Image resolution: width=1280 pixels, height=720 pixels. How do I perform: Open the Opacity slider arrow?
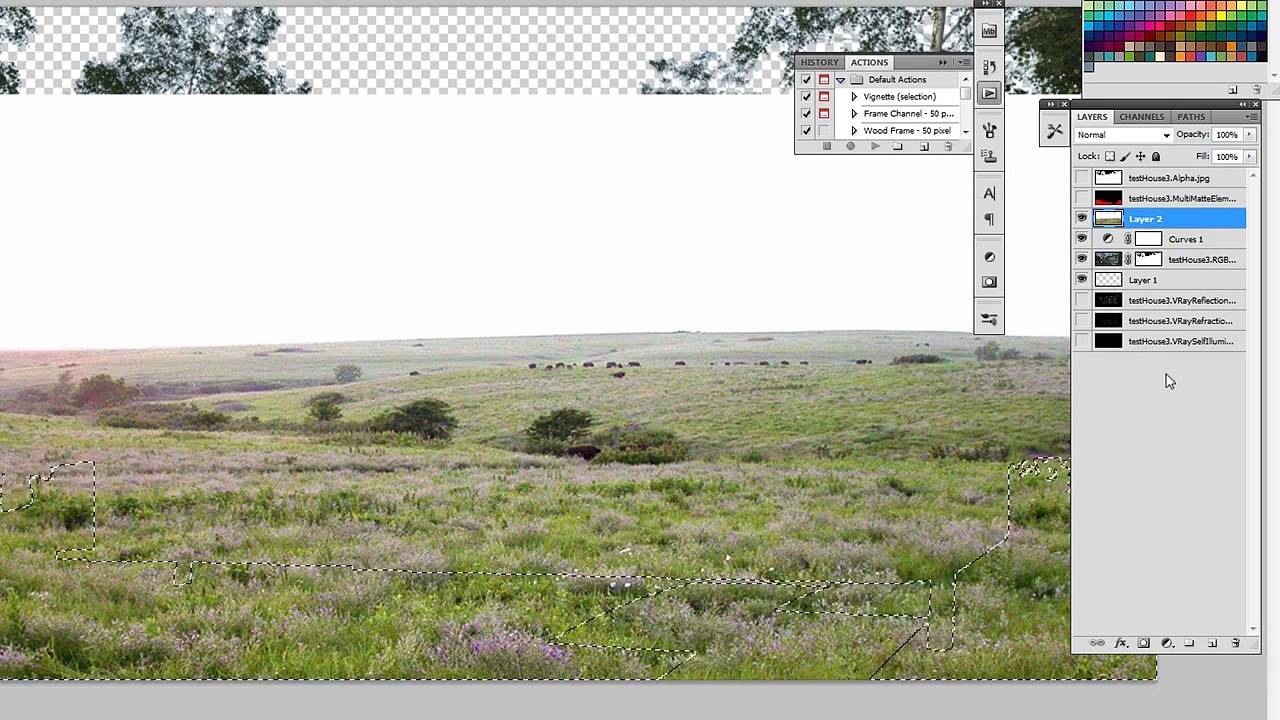pyautogui.click(x=1249, y=134)
